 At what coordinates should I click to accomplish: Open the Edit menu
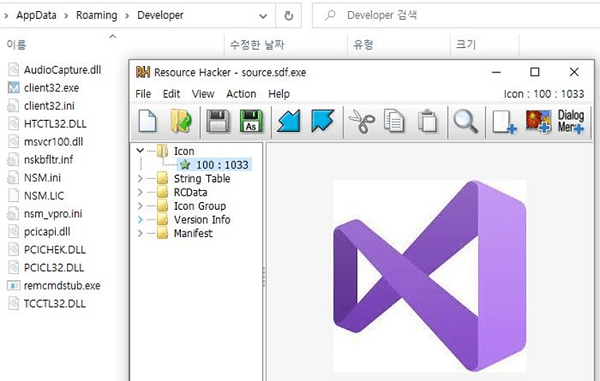[171, 94]
